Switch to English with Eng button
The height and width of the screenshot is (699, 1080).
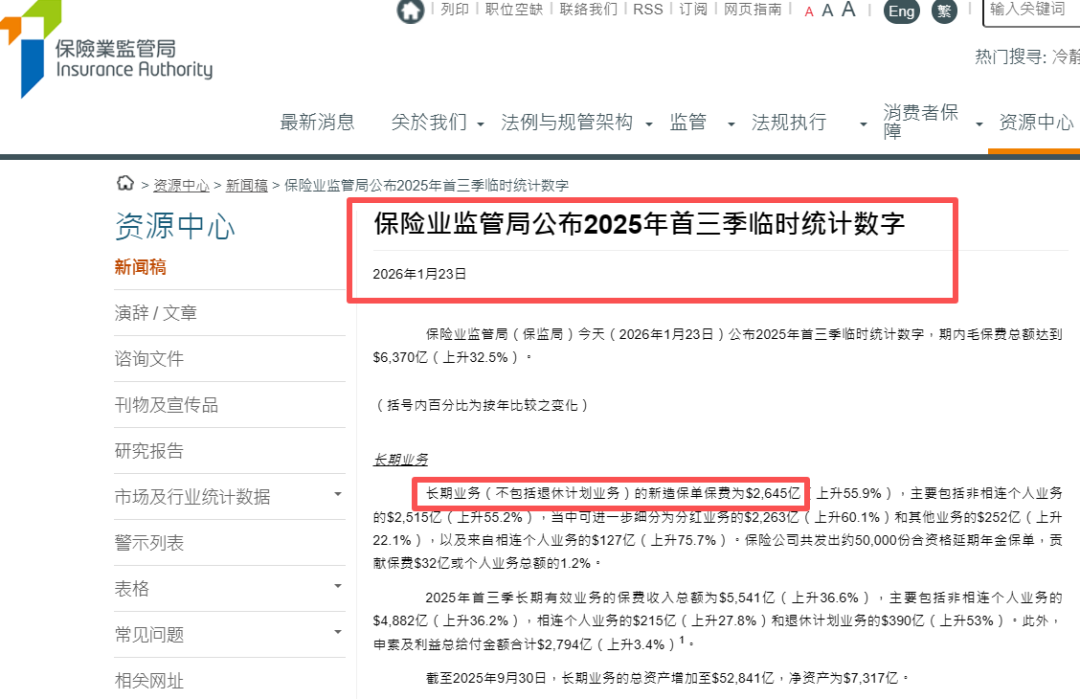(901, 10)
